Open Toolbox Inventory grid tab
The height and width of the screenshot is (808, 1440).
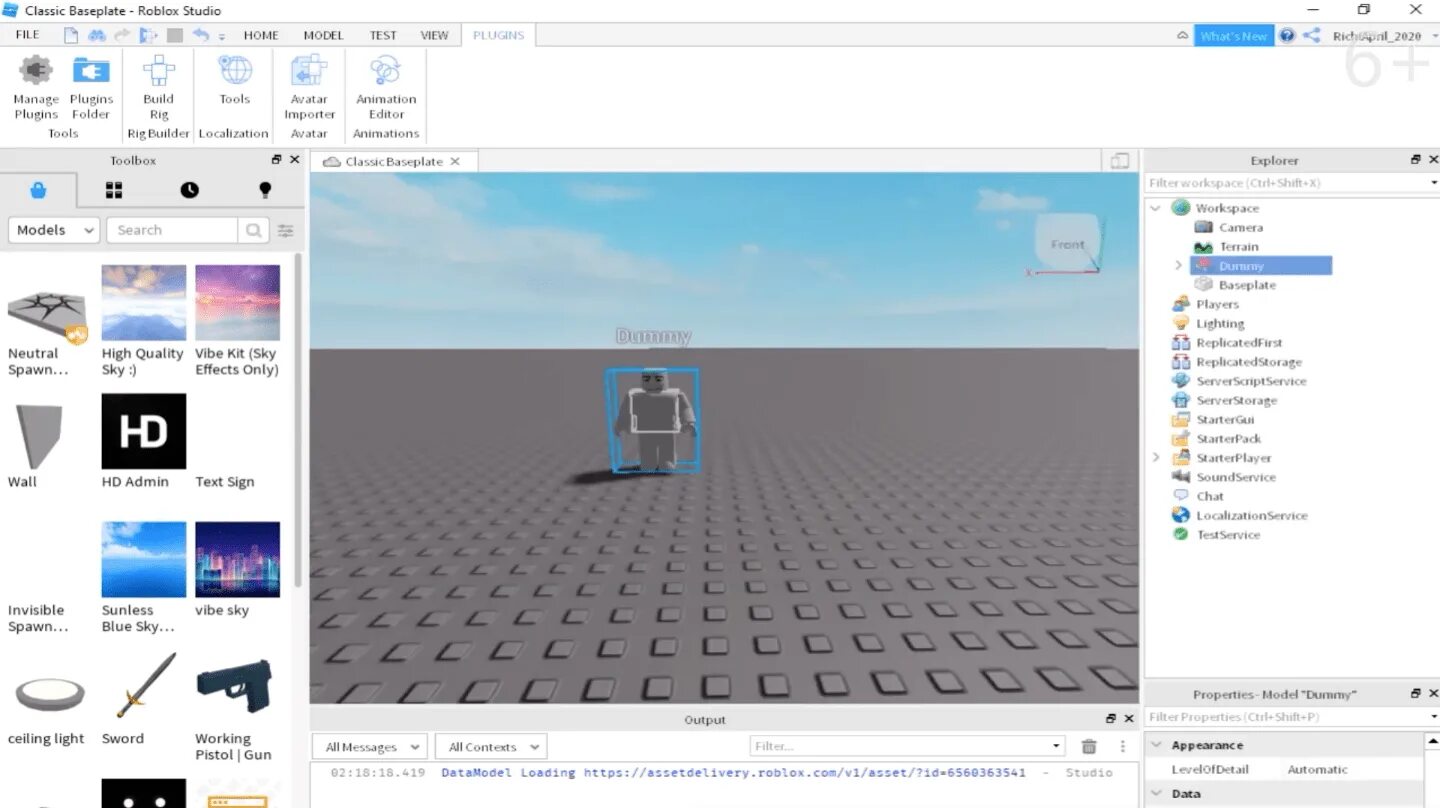point(114,190)
